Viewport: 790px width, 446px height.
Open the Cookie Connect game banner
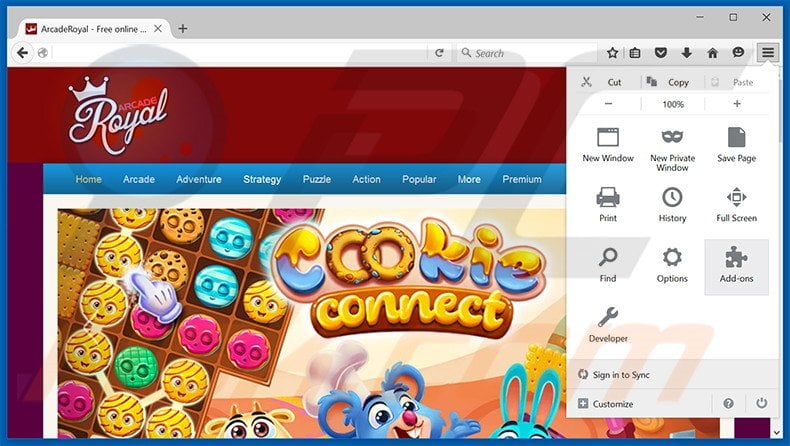[x=312, y=323]
